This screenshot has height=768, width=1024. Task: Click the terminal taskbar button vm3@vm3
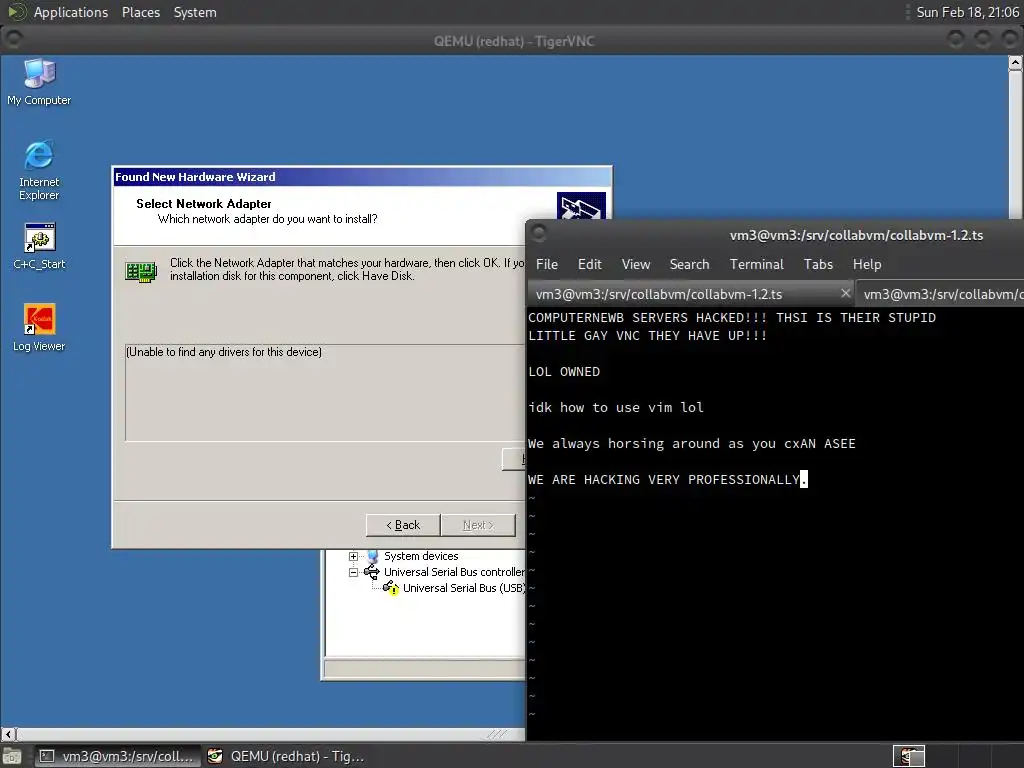click(118, 756)
